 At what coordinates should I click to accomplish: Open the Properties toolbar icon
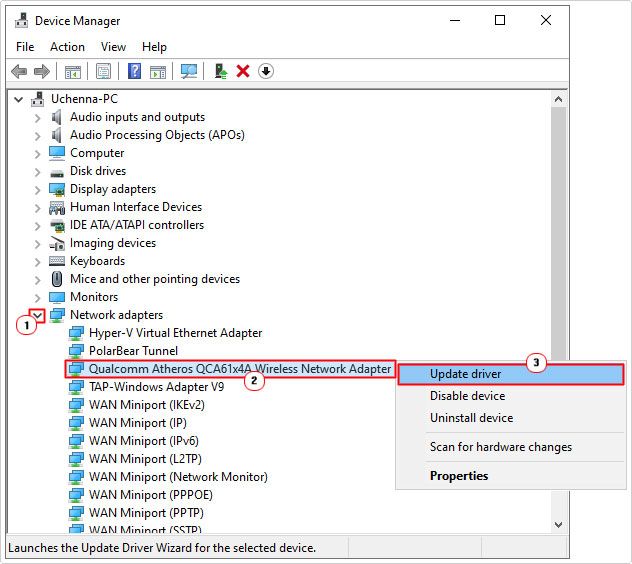click(x=104, y=71)
